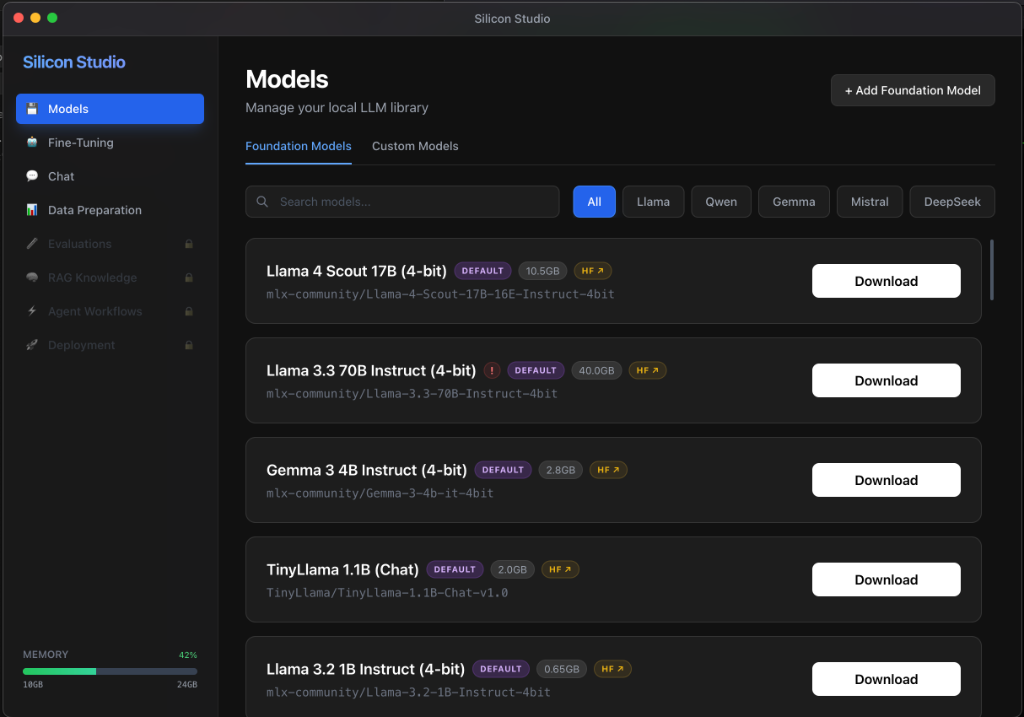This screenshot has height=717, width=1024.
Task: Select Models in the sidebar
Action: [110, 108]
